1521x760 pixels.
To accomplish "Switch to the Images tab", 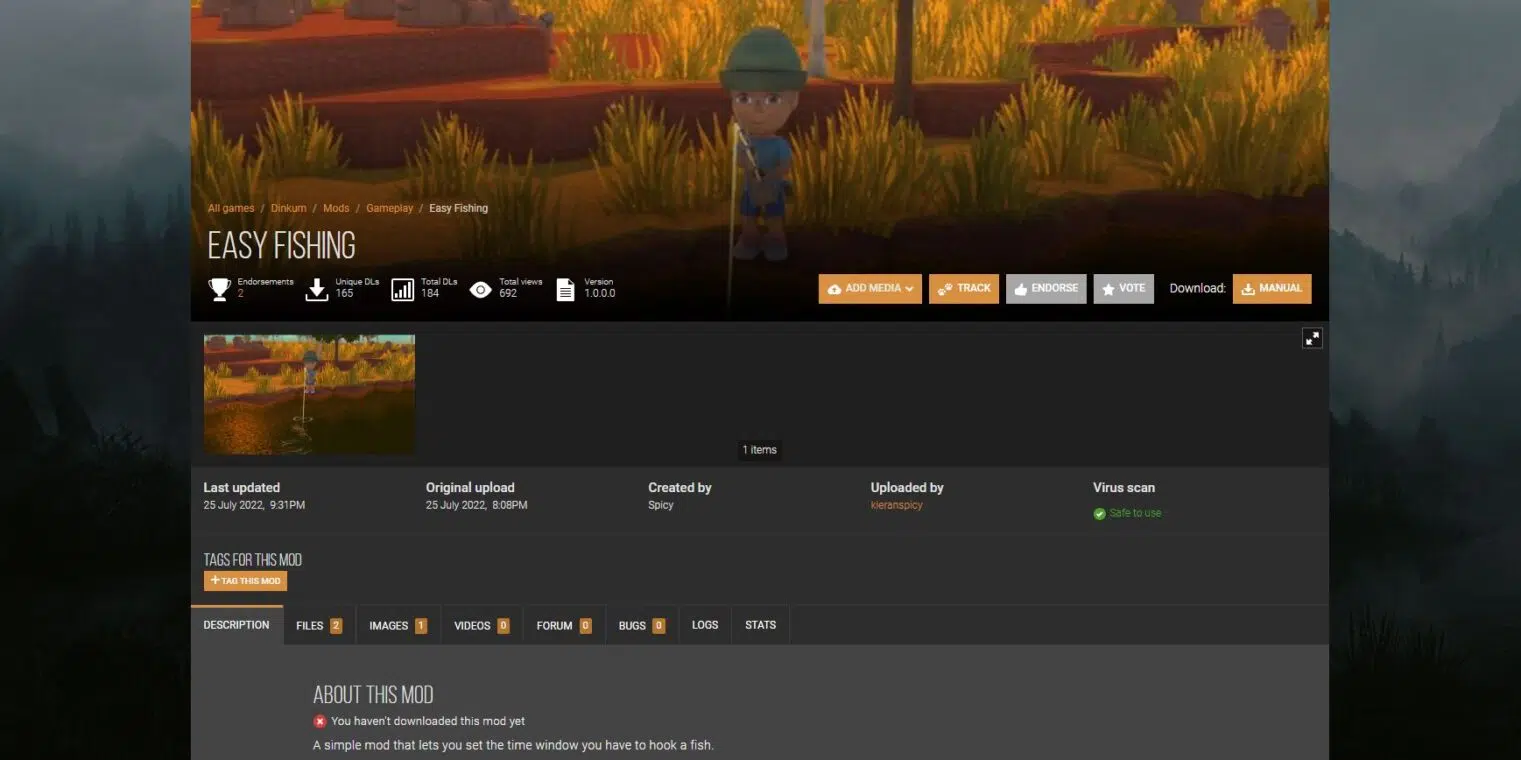I will point(398,625).
